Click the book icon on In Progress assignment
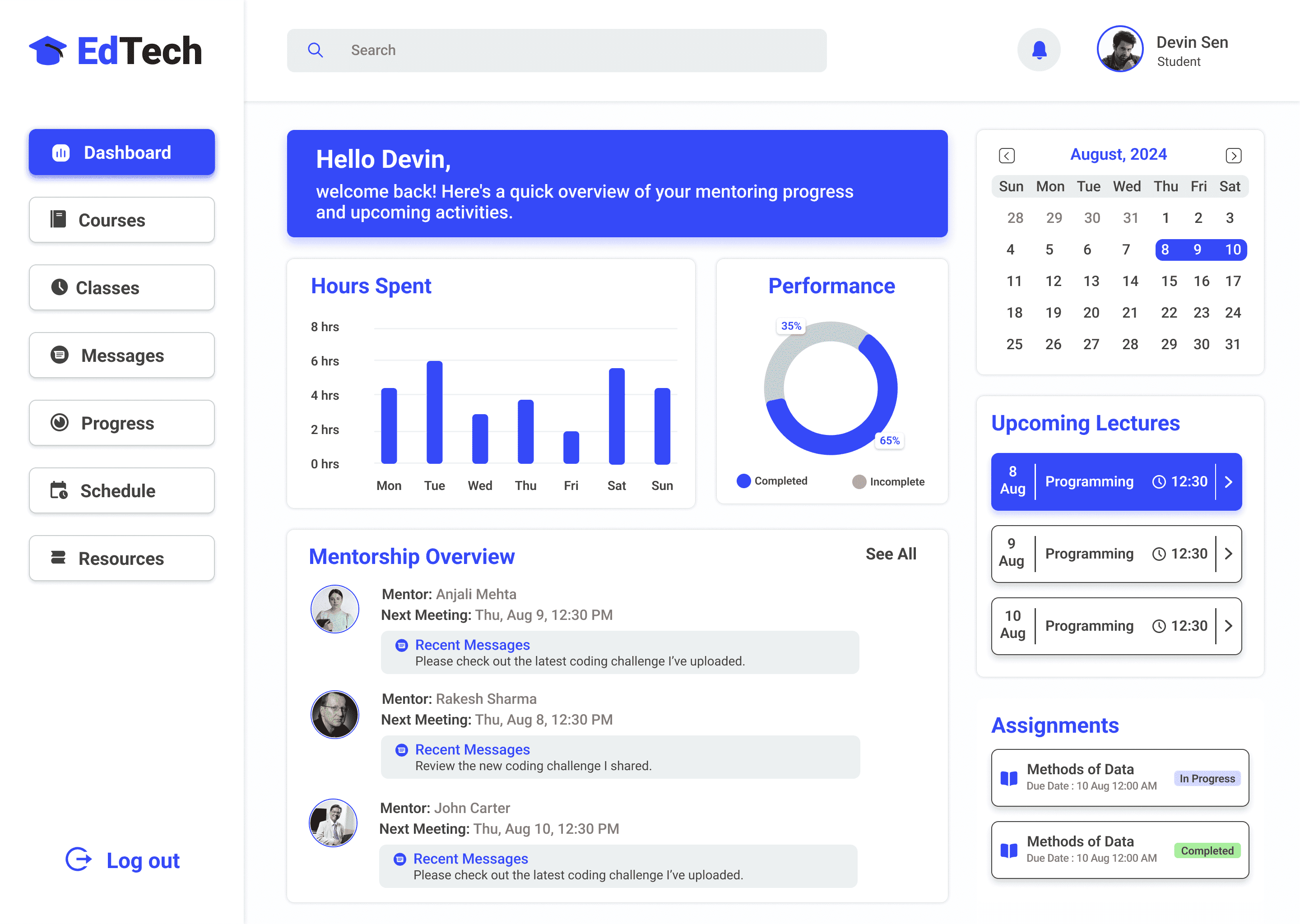This screenshot has width=1300, height=924. (x=1008, y=778)
